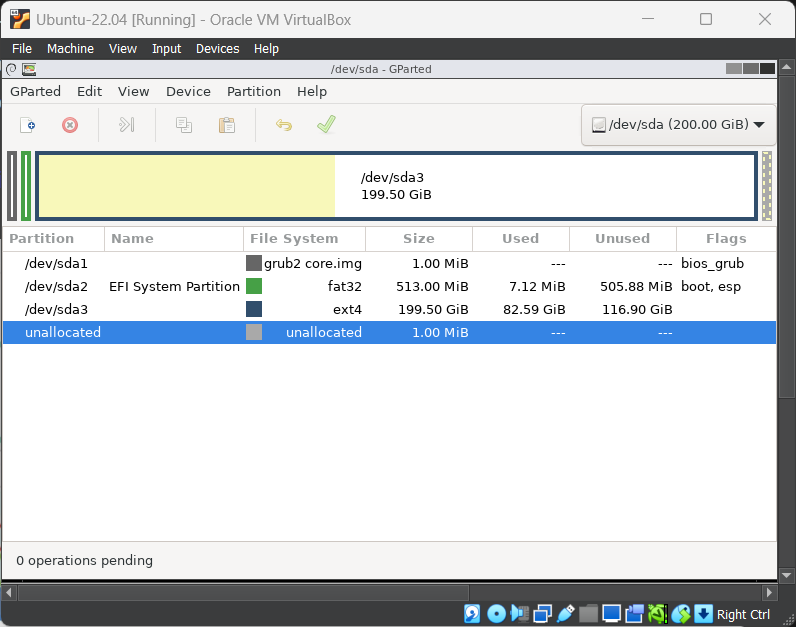Undo last operation with yellow arrow icon
The width and height of the screenshot is (796, 627).
click(x=284, y=124)
